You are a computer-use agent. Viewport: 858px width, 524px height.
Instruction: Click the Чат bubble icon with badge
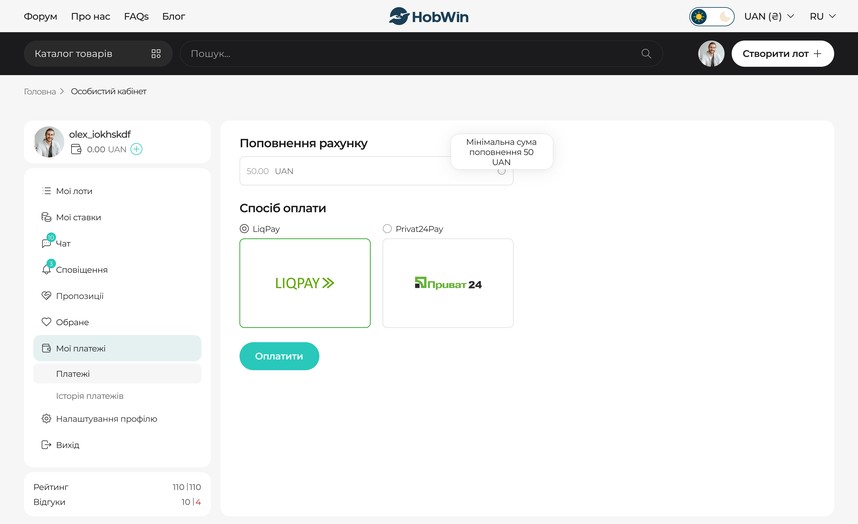click(48, 242)
